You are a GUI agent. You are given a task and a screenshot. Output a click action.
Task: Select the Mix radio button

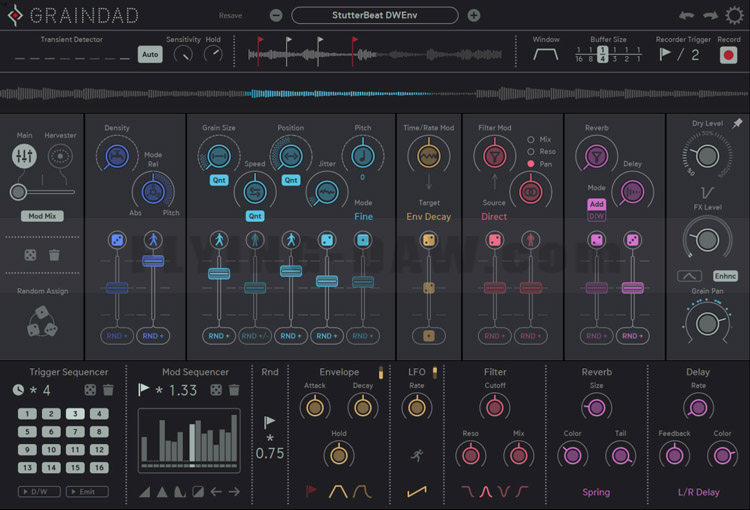tap(530, 140)
